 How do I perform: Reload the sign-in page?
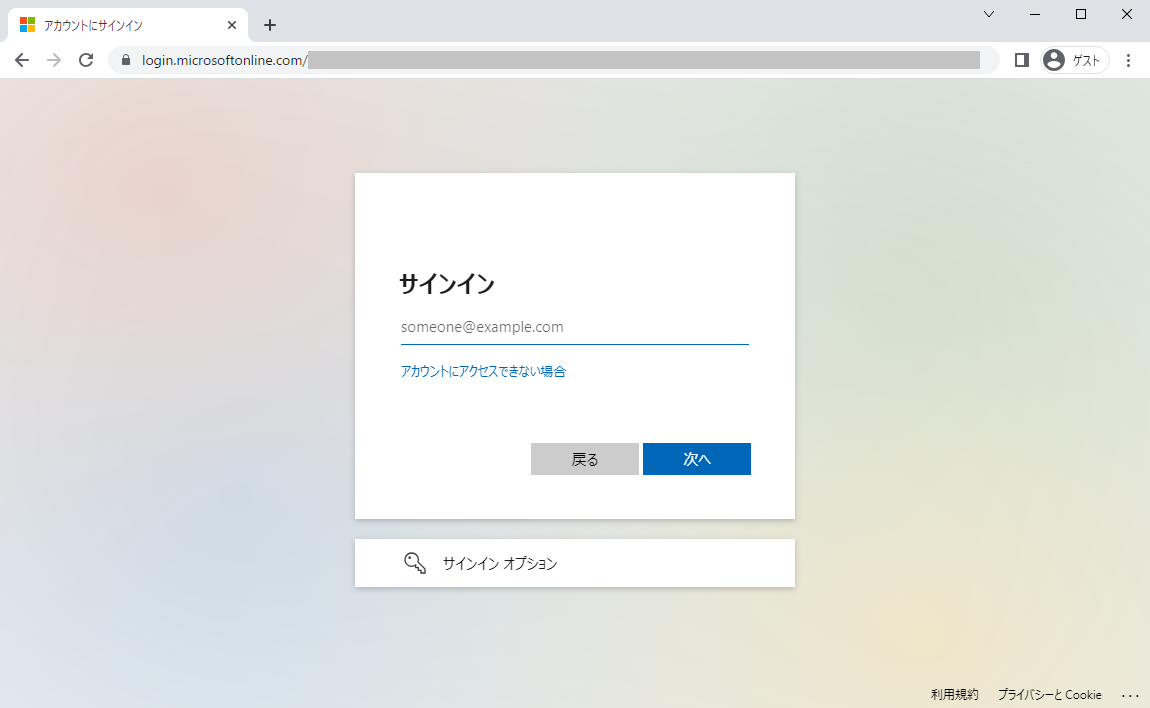[86, 60]
